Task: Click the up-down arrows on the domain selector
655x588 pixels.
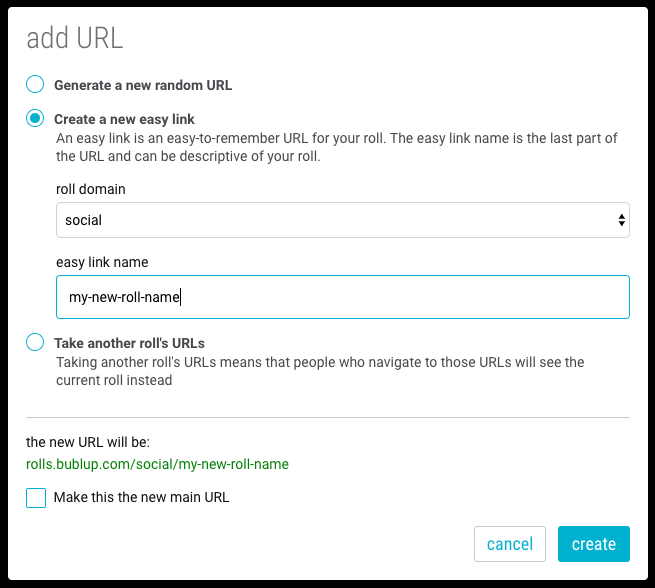Action: (x=622, y=220)
